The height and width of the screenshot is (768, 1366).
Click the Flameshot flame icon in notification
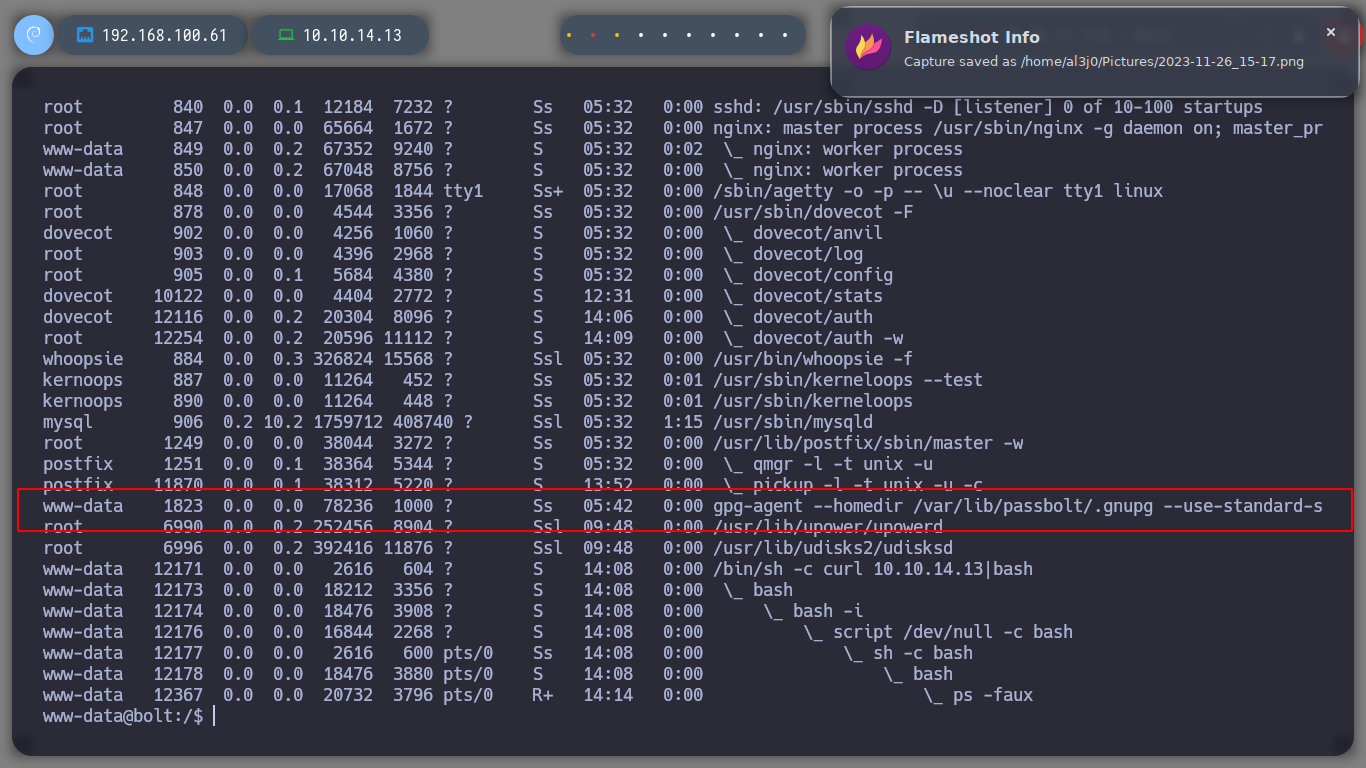[x=868, y=47]
